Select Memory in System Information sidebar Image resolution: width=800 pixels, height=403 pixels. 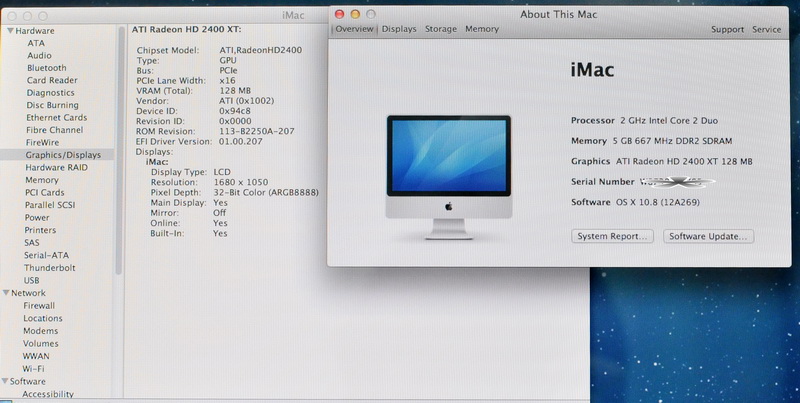click(42, 180)
